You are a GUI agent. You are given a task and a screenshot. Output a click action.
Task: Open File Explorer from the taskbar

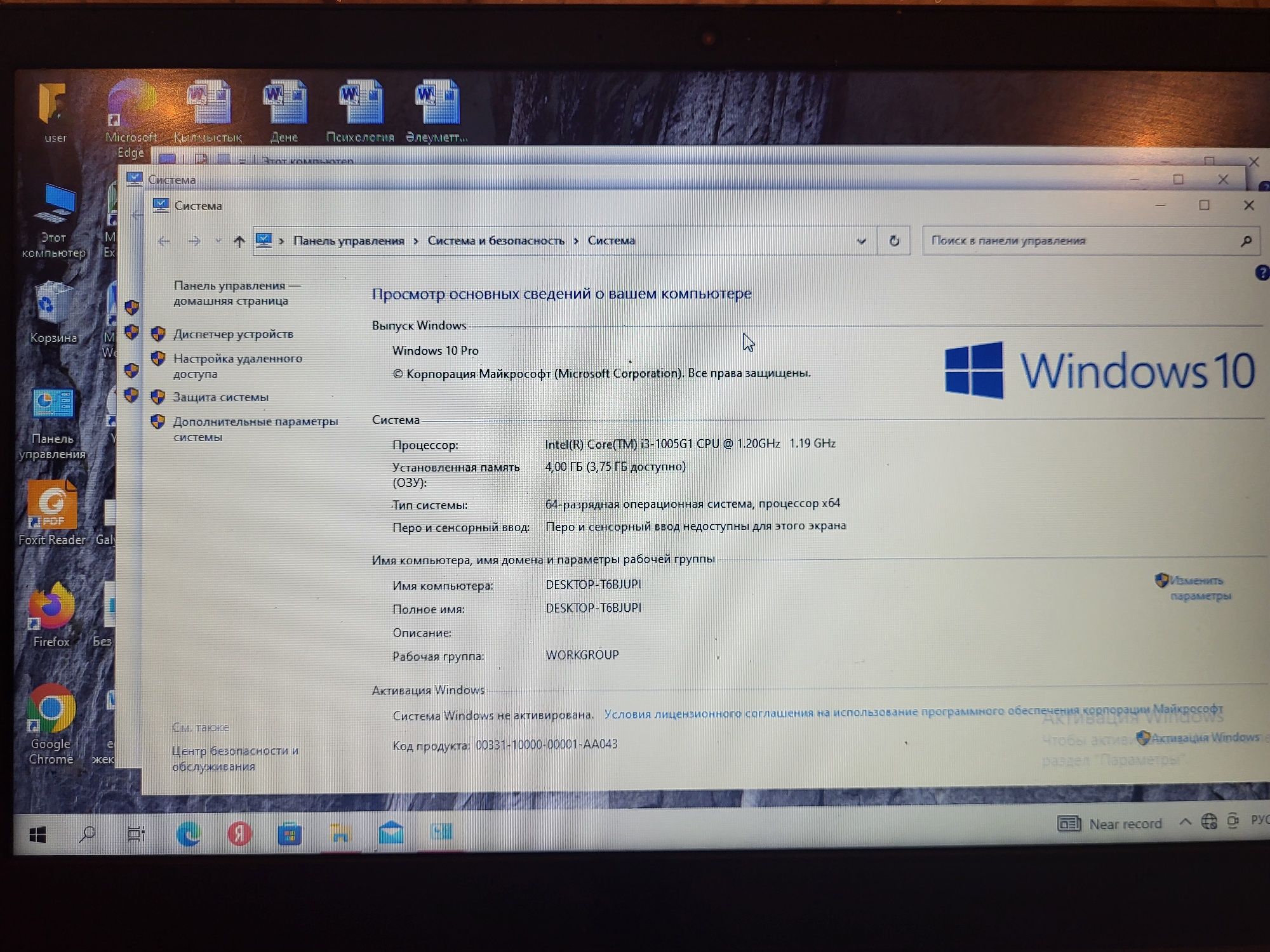[340, 833]
